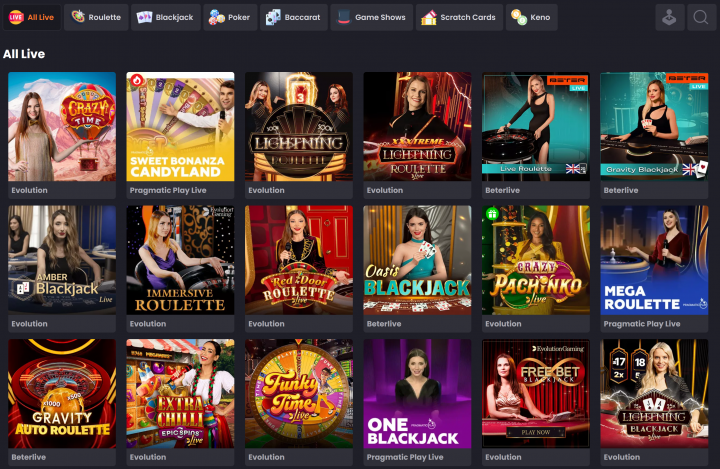Click Pragmatic Play Live label under Mega Roulette
720x469 pixels.
click(x=641, y=324)
